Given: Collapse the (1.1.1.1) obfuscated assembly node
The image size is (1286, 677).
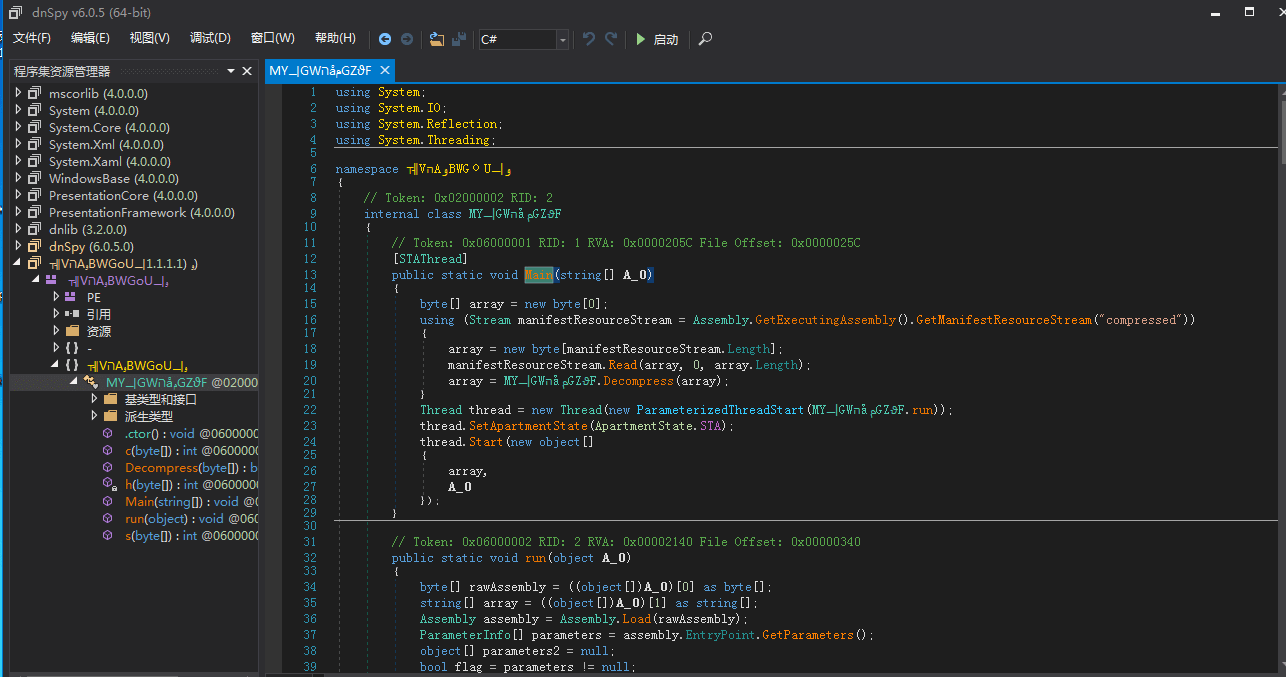Looking at the screenshot, I should tap(17, 263).
